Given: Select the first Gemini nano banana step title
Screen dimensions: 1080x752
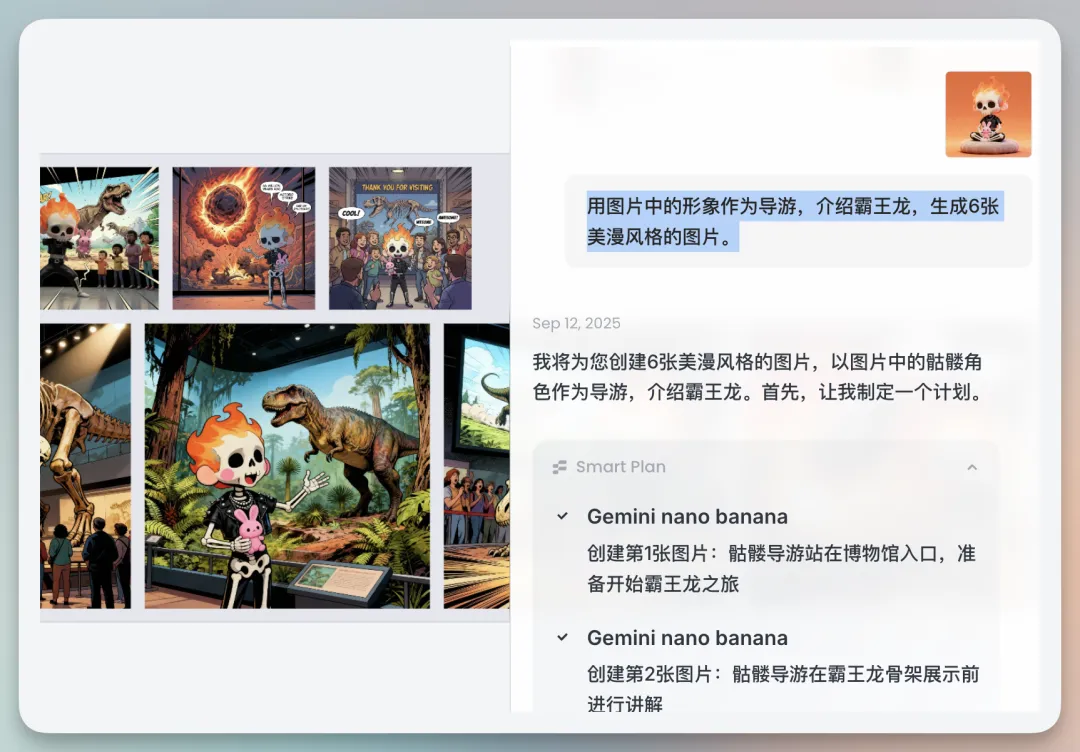Looking at the screenshot, I should pyautogui.click(x=687, y=517).
